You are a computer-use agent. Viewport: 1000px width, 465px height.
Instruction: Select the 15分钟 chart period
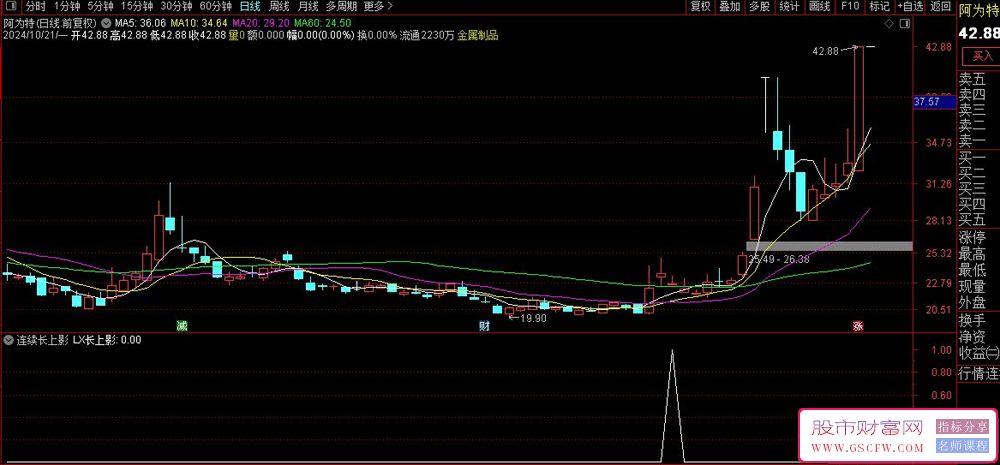137,6
